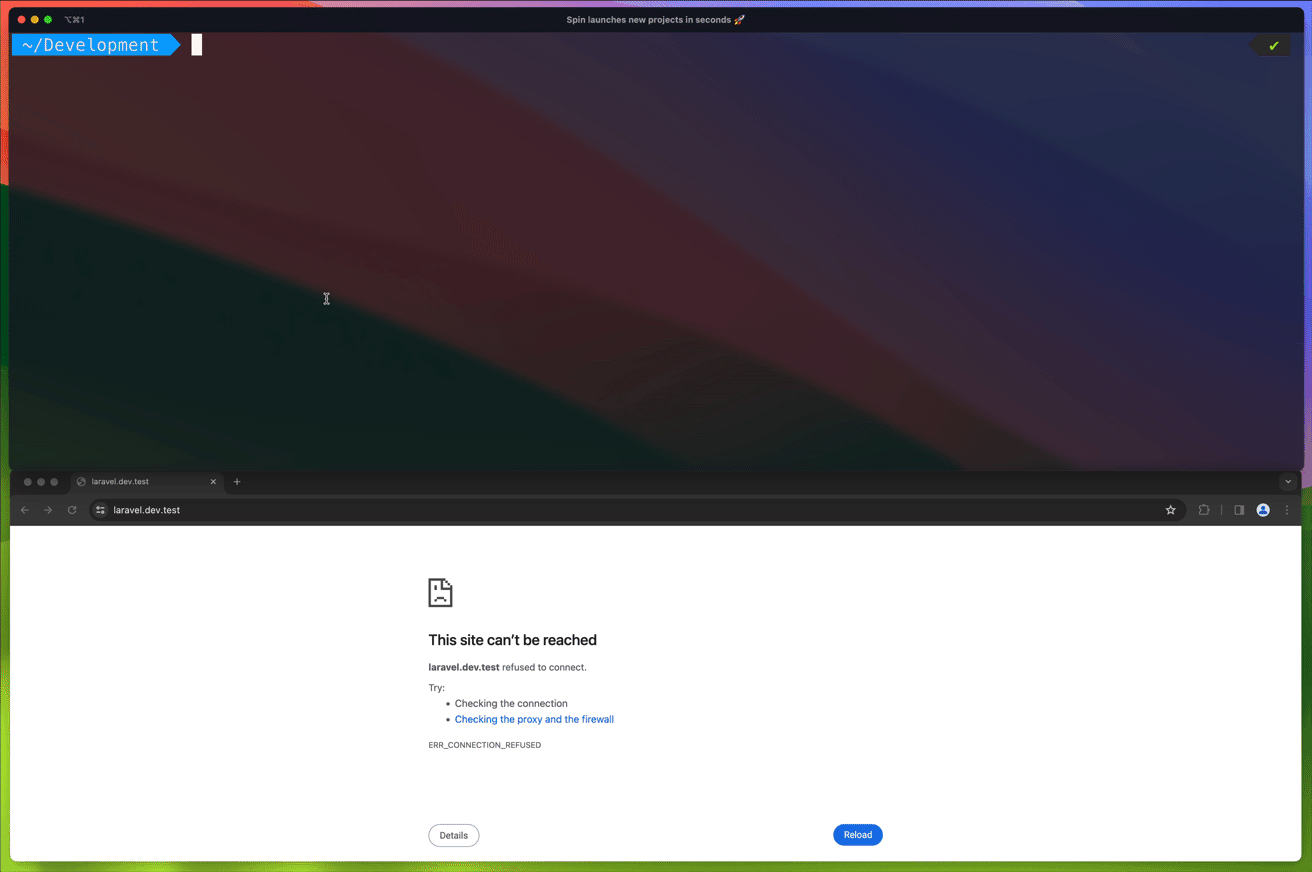
Task: Click the Checking the connection text
Action: 511,703
